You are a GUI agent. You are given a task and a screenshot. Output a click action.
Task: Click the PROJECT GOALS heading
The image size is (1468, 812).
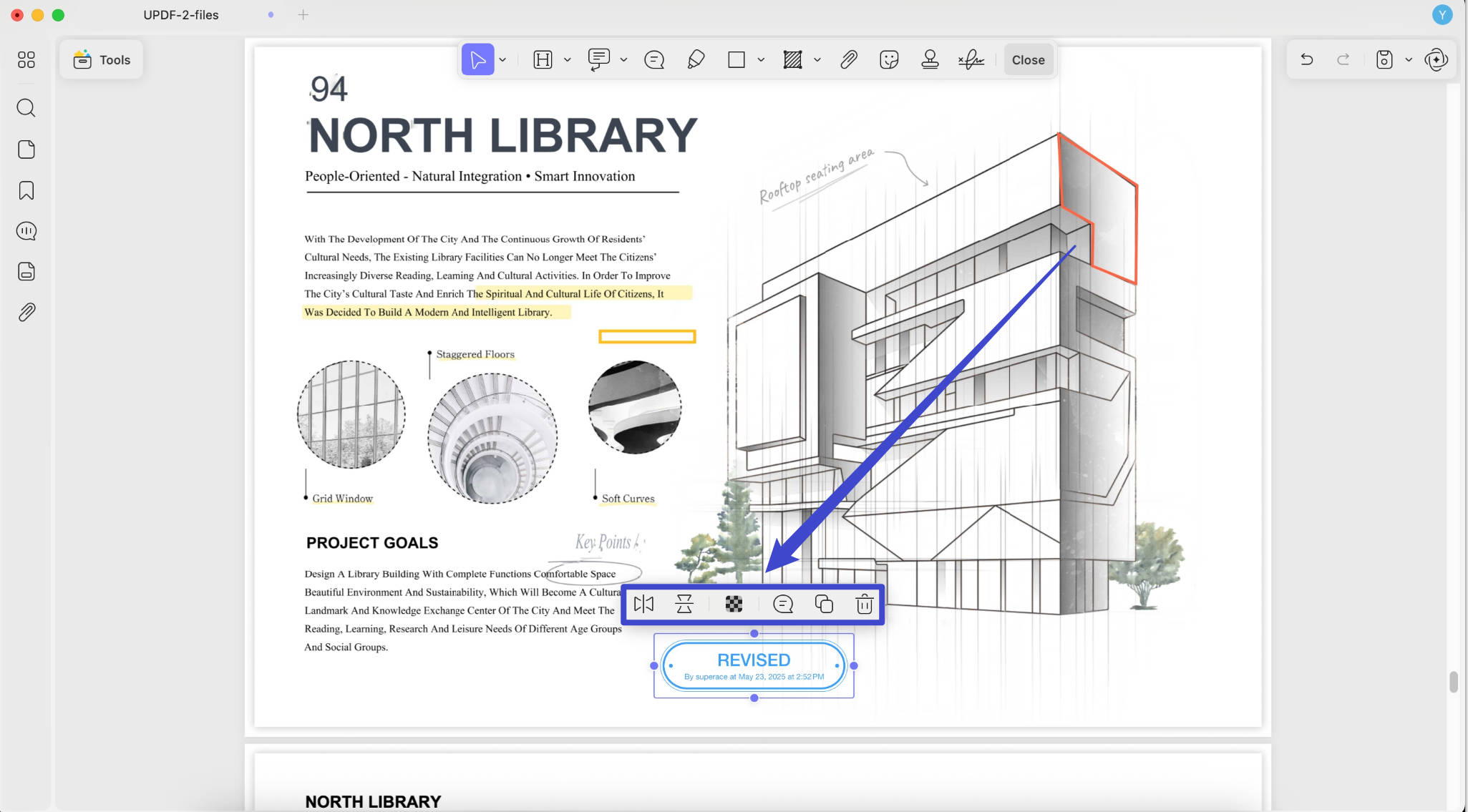(372, 543)
